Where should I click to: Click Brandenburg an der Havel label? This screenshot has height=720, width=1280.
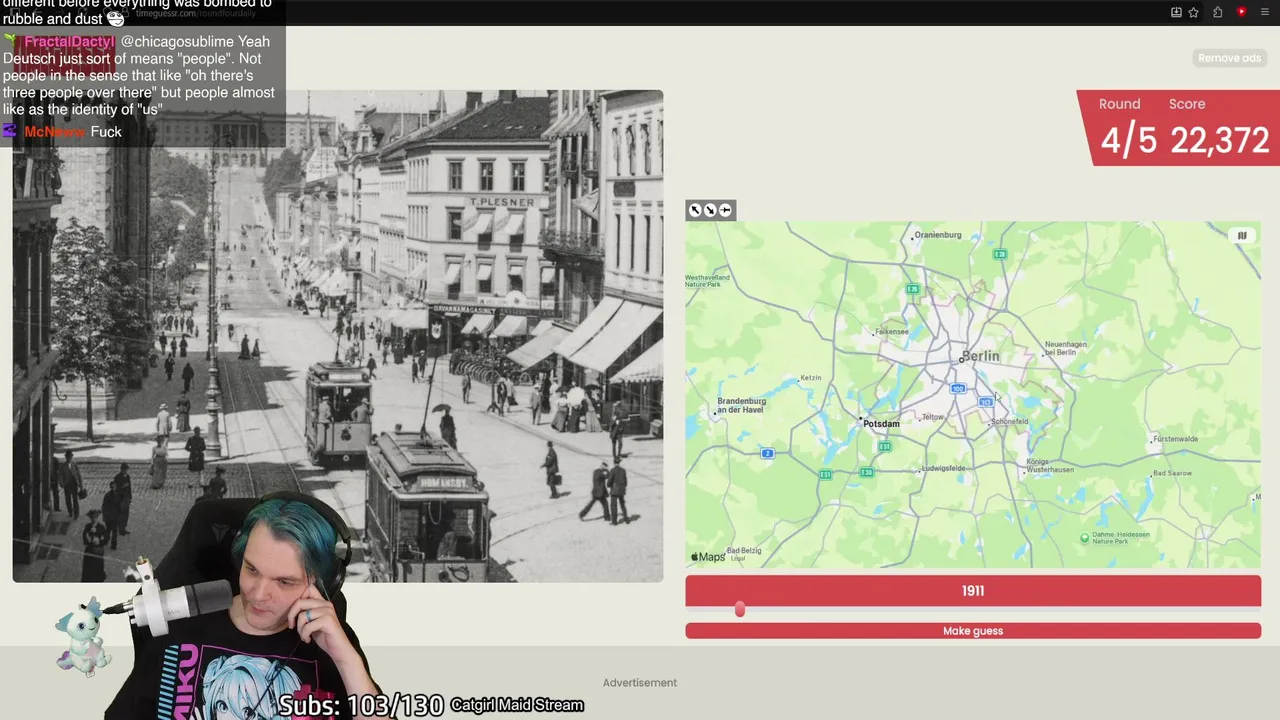pos(741,405)
